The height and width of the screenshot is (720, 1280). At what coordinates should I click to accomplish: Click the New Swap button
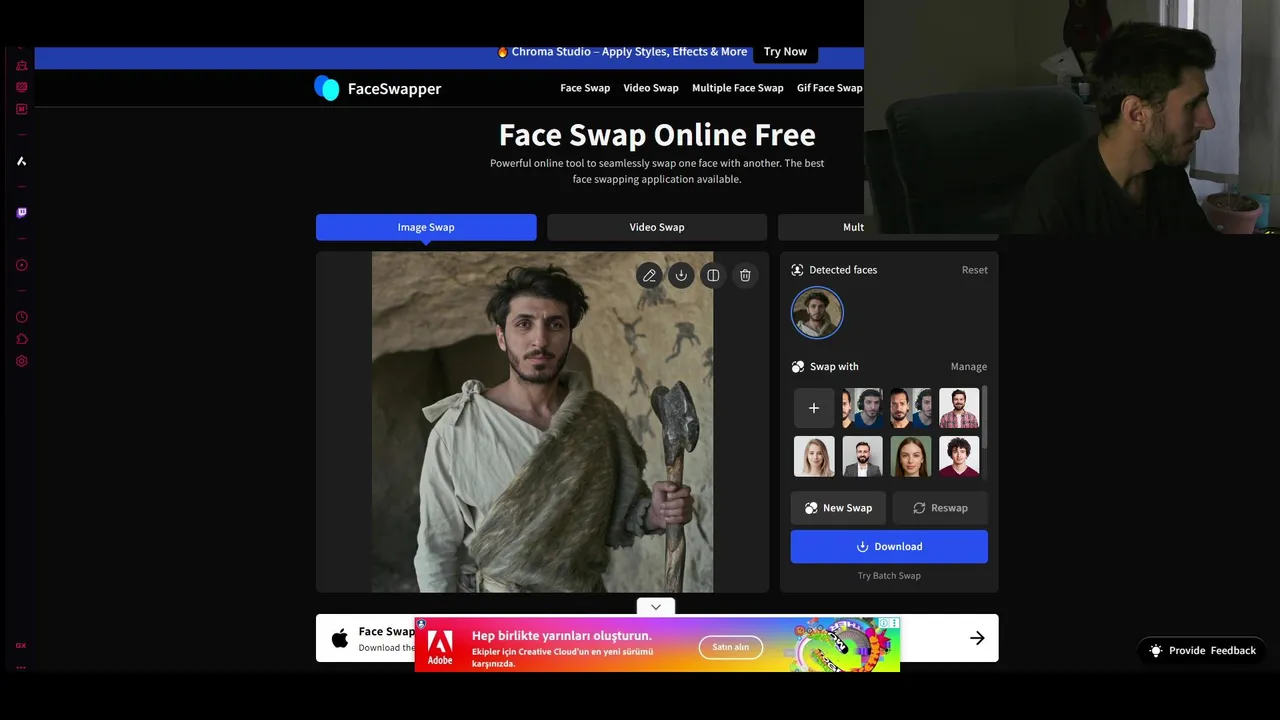click(x=838, y=508)
